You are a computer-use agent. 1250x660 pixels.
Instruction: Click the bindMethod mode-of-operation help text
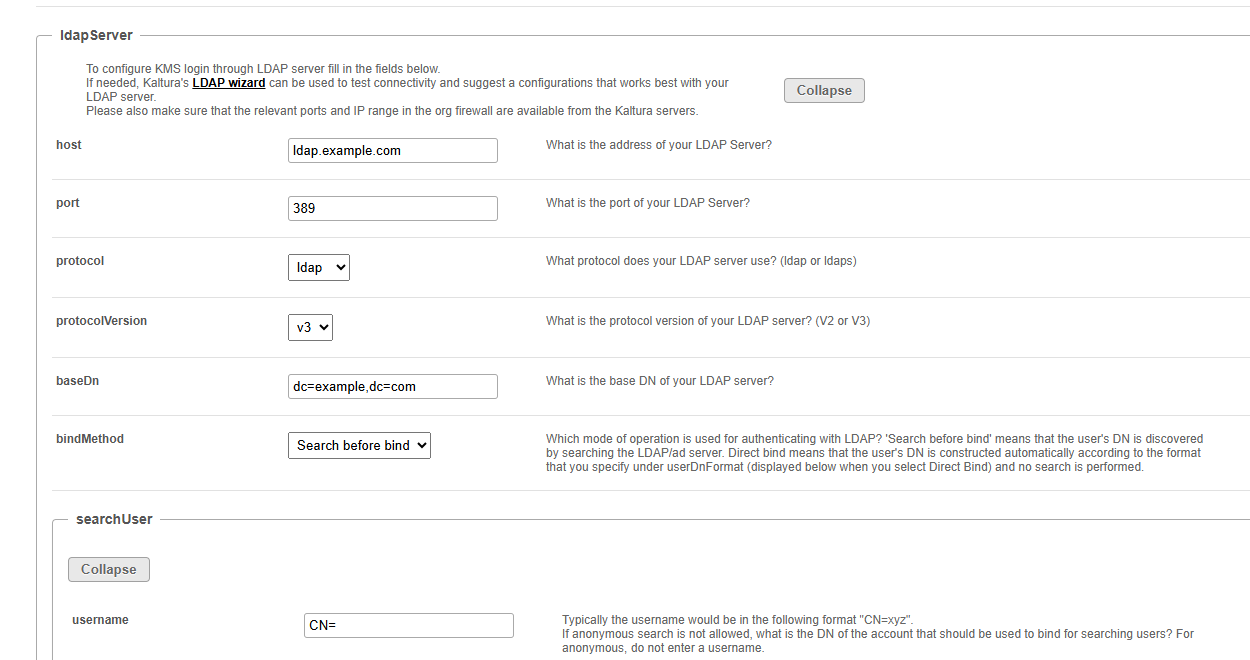tap(875, 453)
